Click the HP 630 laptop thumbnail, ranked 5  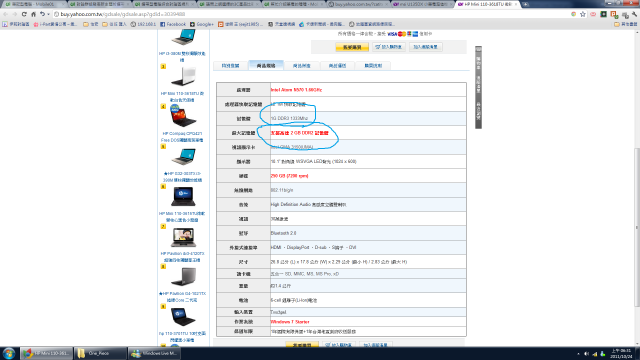click(183, 157)
